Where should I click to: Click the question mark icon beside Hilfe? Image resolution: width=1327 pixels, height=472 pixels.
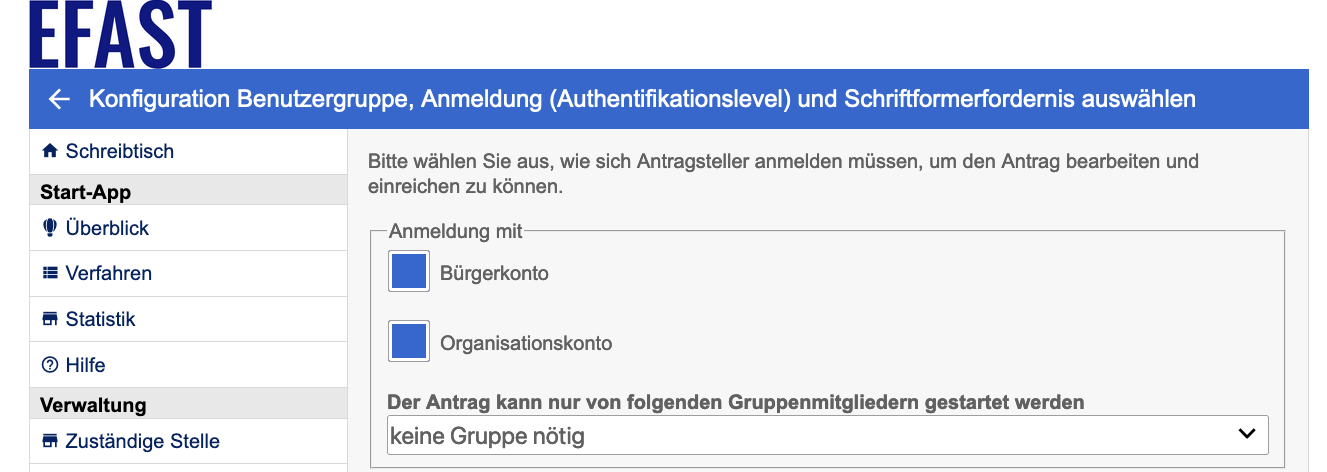[x=50, y=366]
